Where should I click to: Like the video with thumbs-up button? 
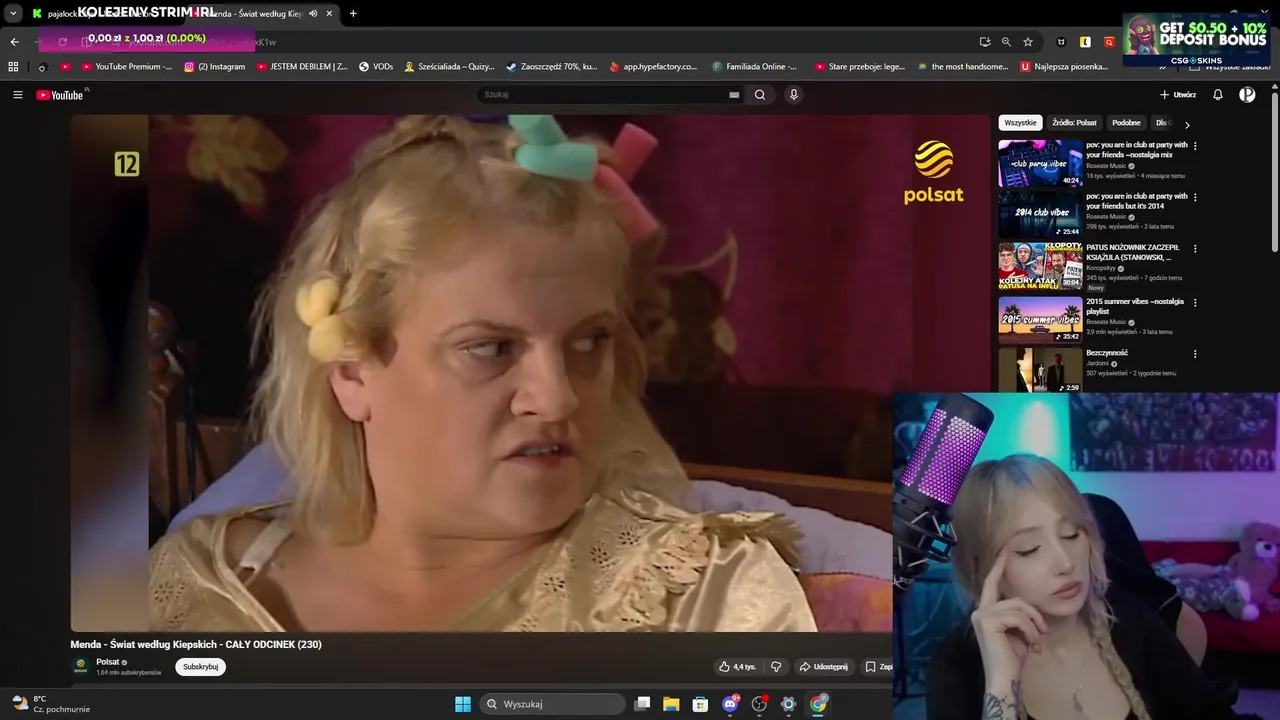[x=737, y=667]
